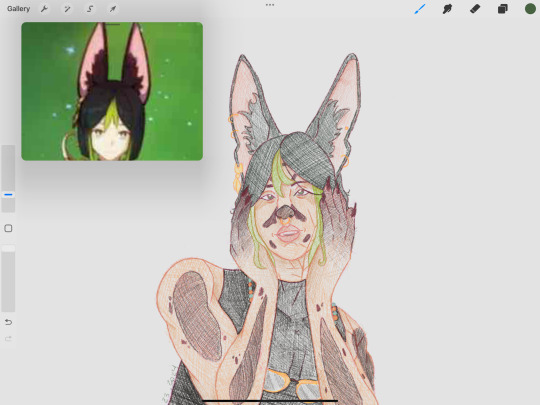The image size is (540, 405).
Task: Select the Eraser tool
Action: click(x=475, y=9)
